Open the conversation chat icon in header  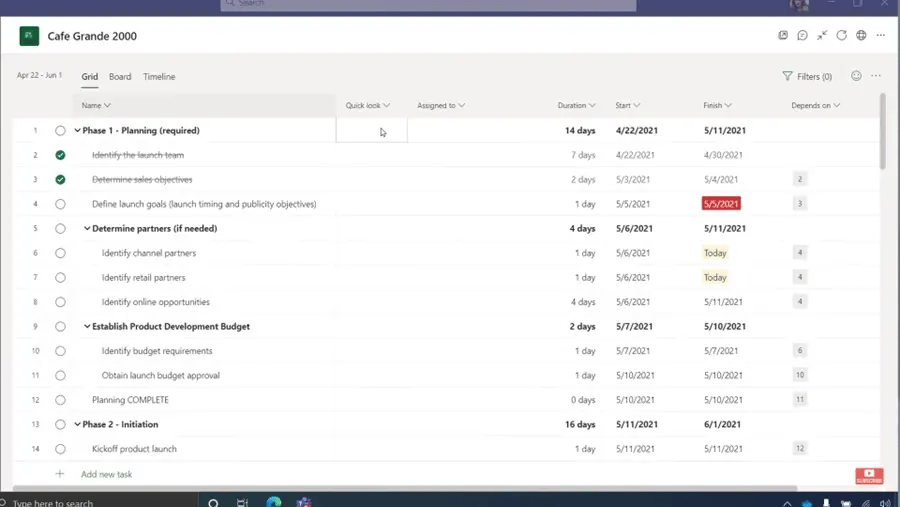[x=802, y=36]
